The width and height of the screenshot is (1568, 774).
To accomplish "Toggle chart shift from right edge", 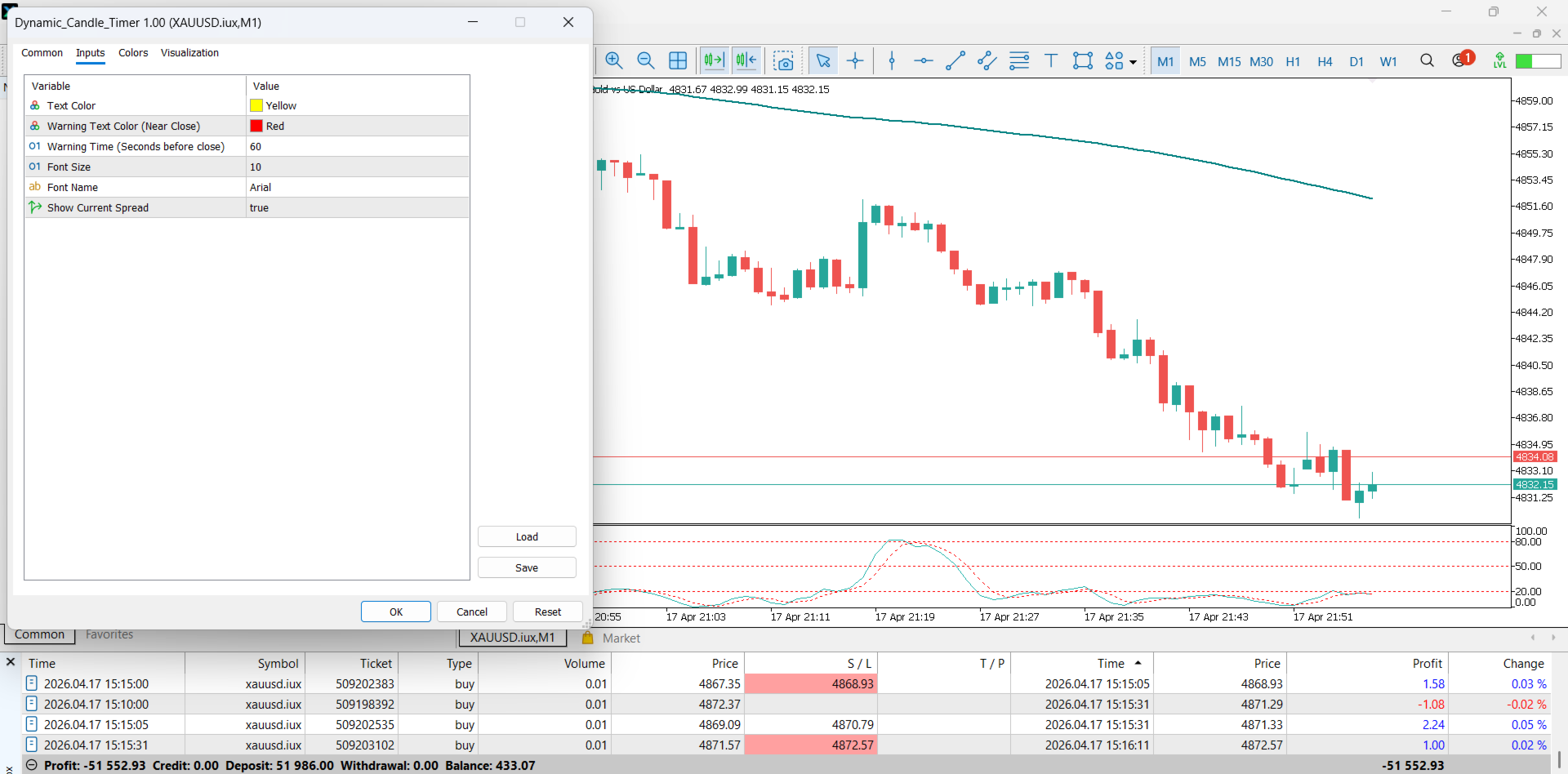I will (x=746, y=60).
